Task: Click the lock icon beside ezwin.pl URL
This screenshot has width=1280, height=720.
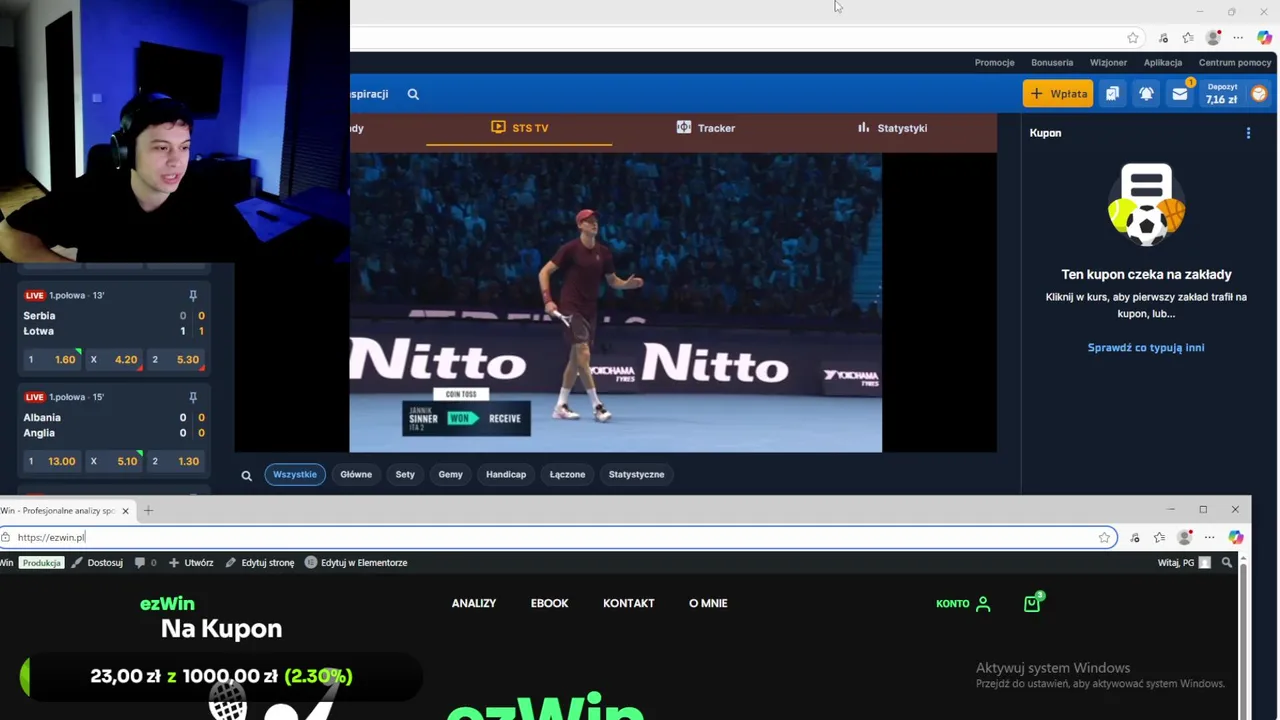Action: [x=5, y=537]
